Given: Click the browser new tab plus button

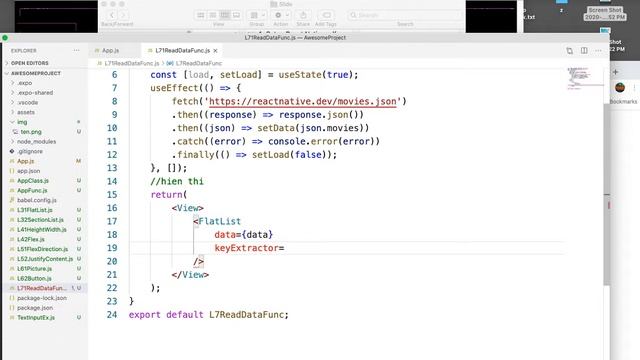Looking at the screenshot, I should (x=616, y=72).
